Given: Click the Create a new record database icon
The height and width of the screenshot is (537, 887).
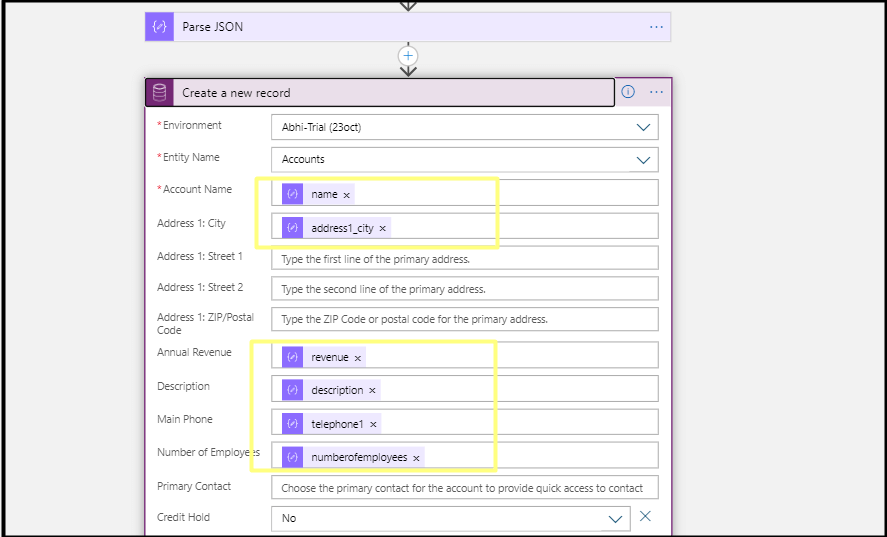Looking at the screenshot, I should 159,93.
